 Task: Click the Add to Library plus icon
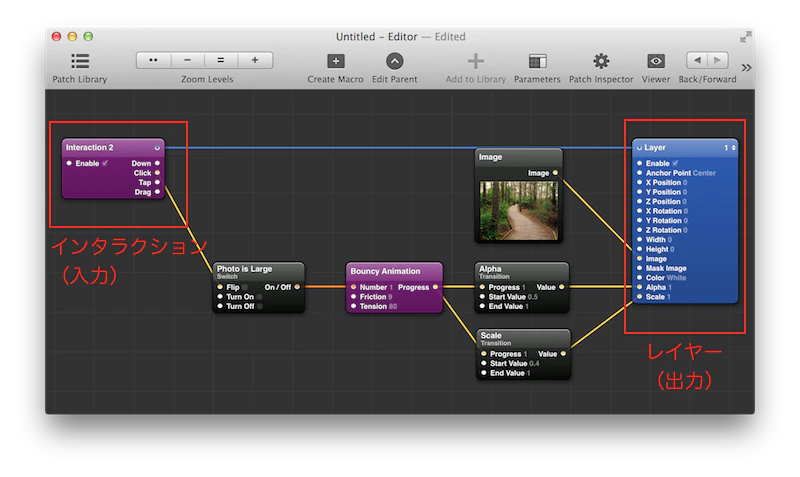[476, 61]
